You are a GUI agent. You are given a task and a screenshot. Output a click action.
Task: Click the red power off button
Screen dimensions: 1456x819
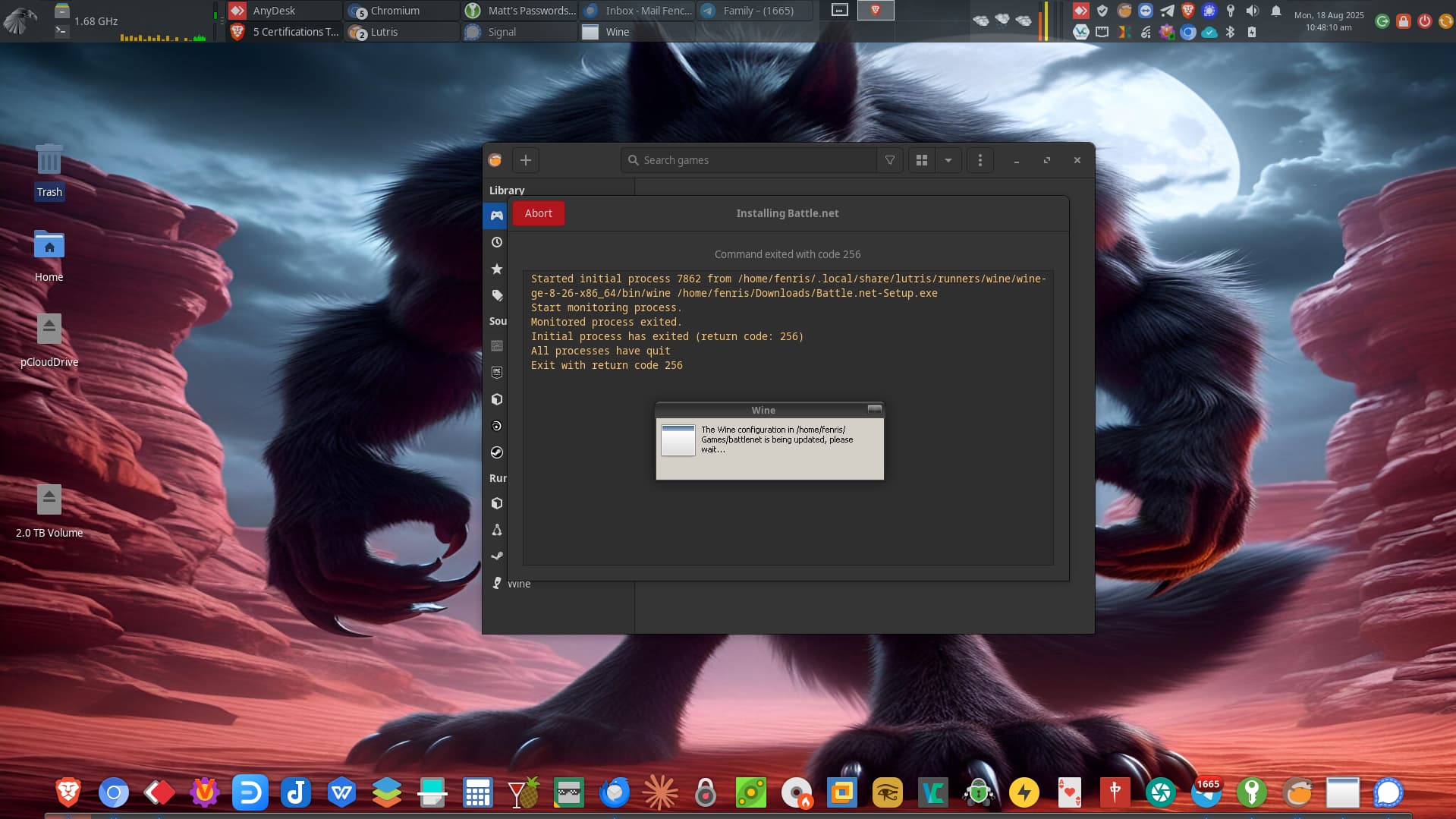click(1425, 21)
